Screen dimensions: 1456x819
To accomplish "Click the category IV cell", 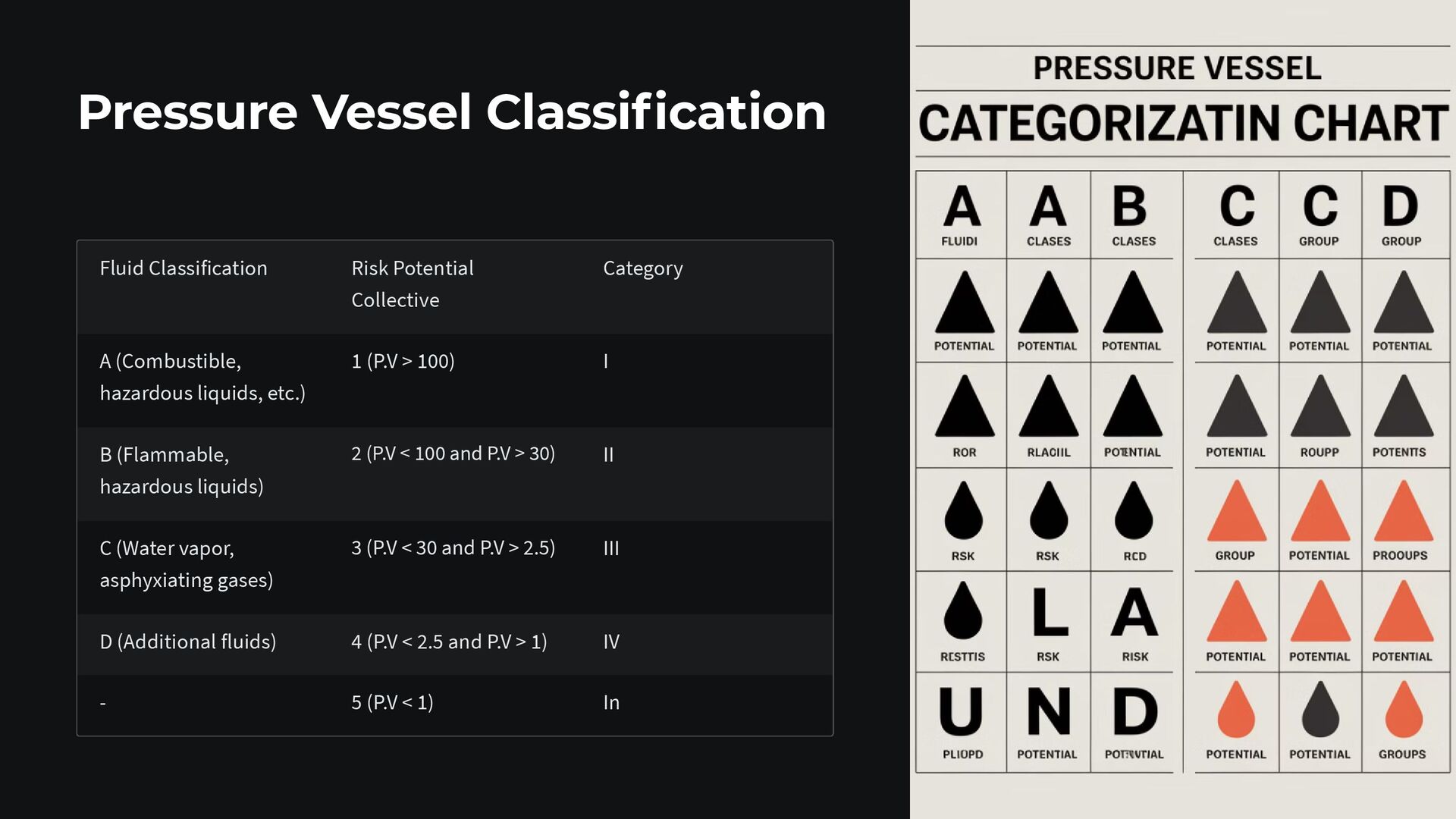I will click(x=611, y=642).
